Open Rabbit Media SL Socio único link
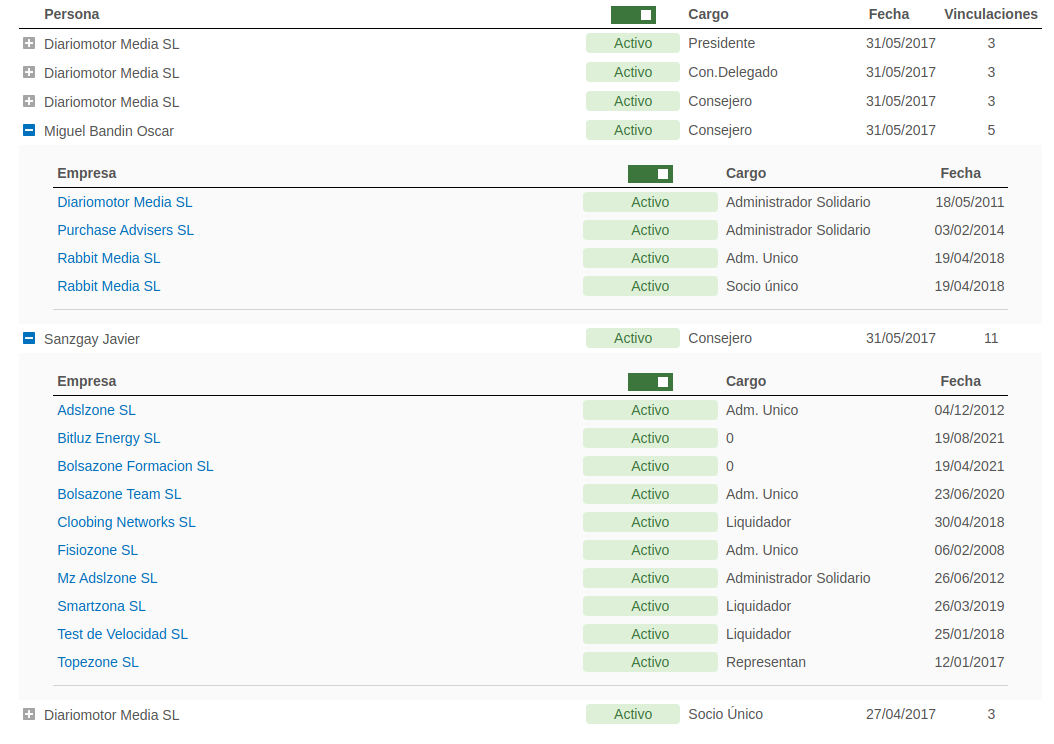Image resolution: width=1054 pixels, height=744 pixels. tap(108, 286)
